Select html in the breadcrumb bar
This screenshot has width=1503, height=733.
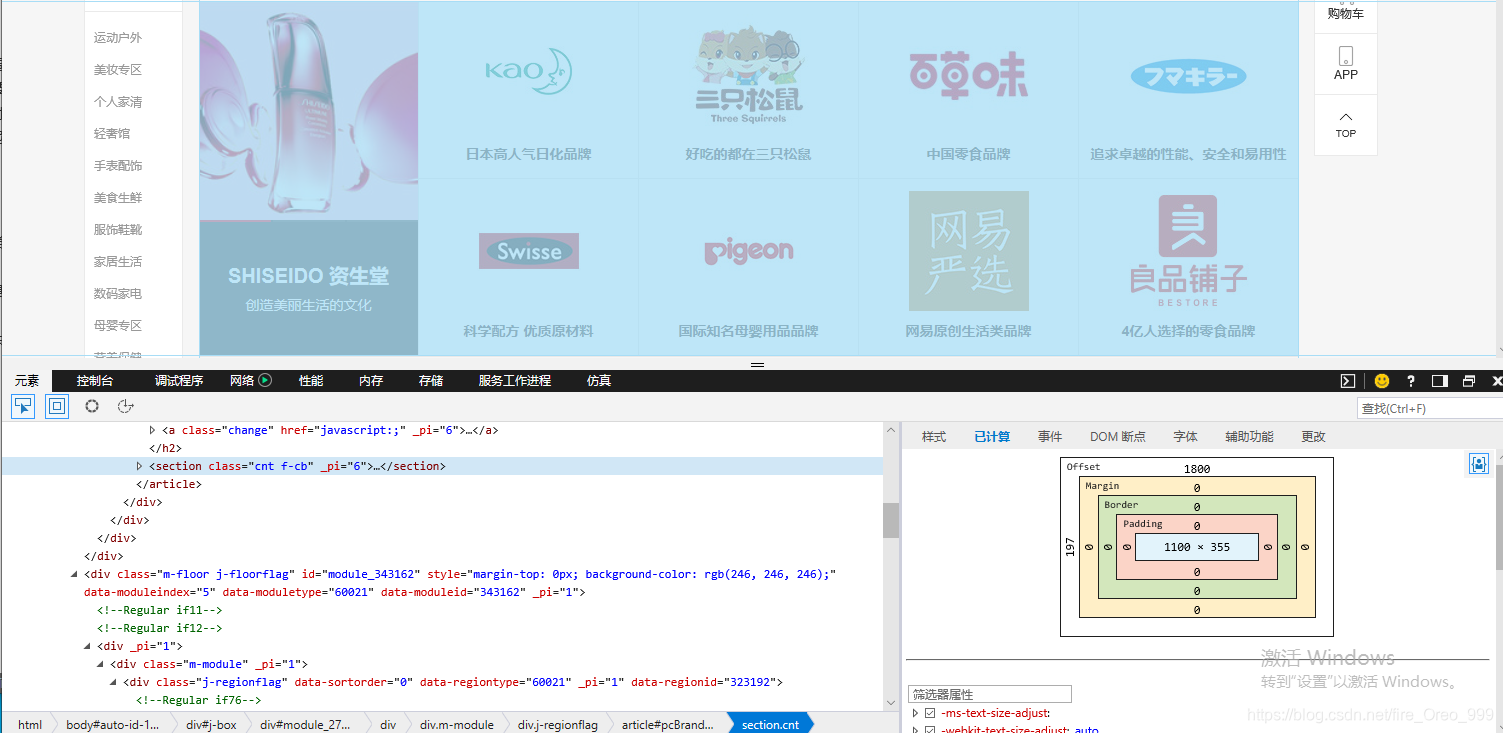click(x=30, y=724)
